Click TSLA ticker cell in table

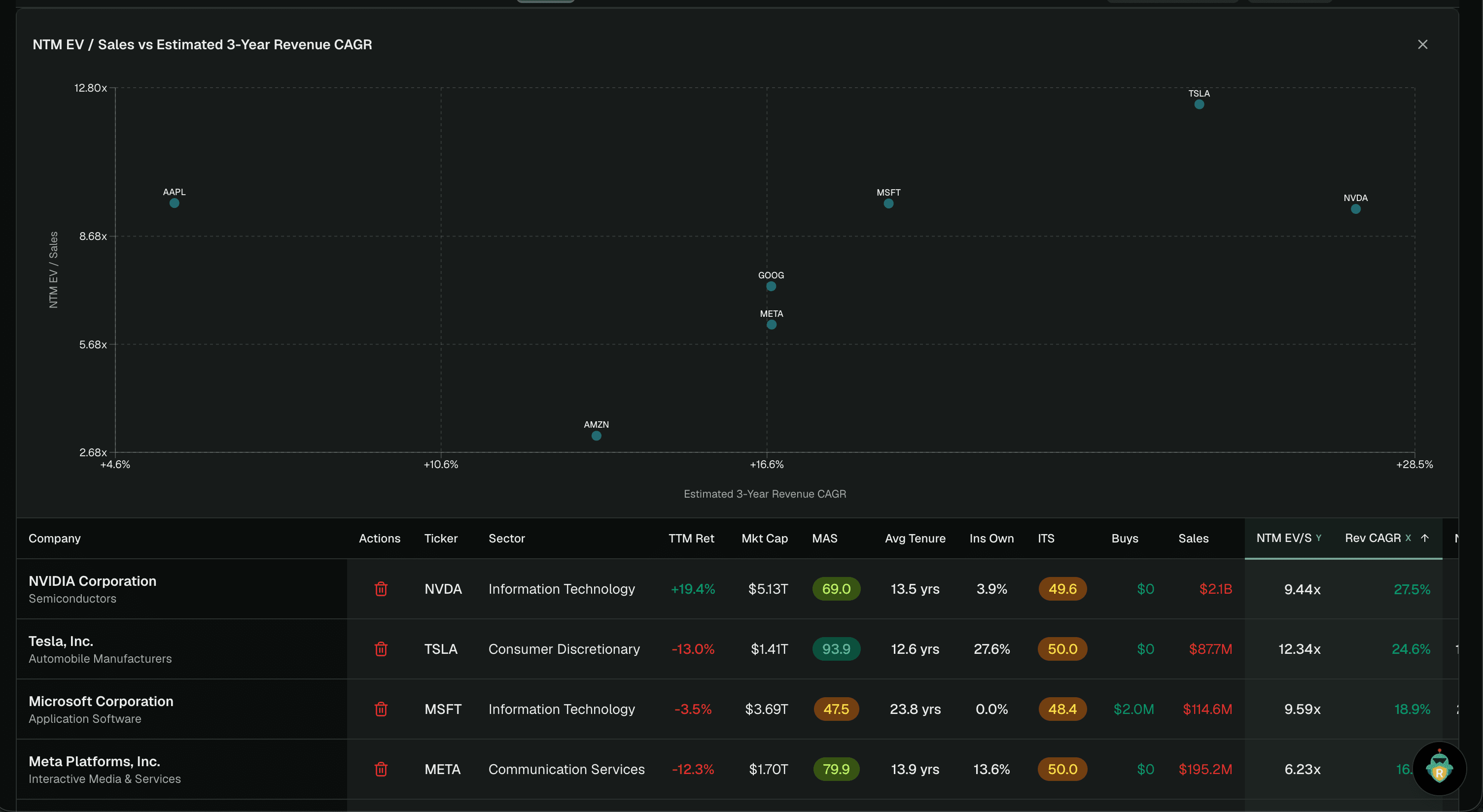pyautogui.click(x=440, y=649)
